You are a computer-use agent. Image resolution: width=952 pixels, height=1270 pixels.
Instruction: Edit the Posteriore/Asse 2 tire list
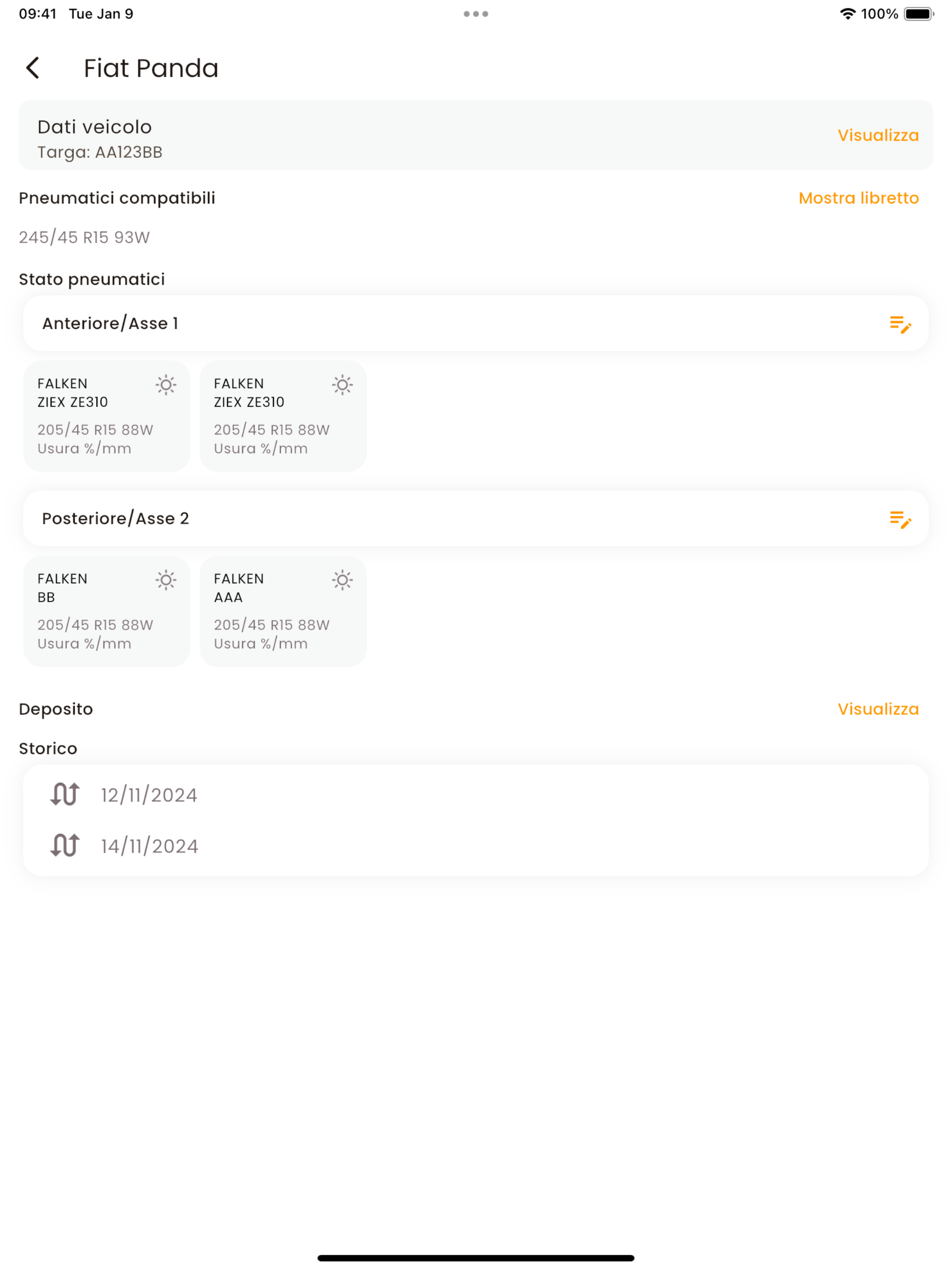[x=900, y=520]
